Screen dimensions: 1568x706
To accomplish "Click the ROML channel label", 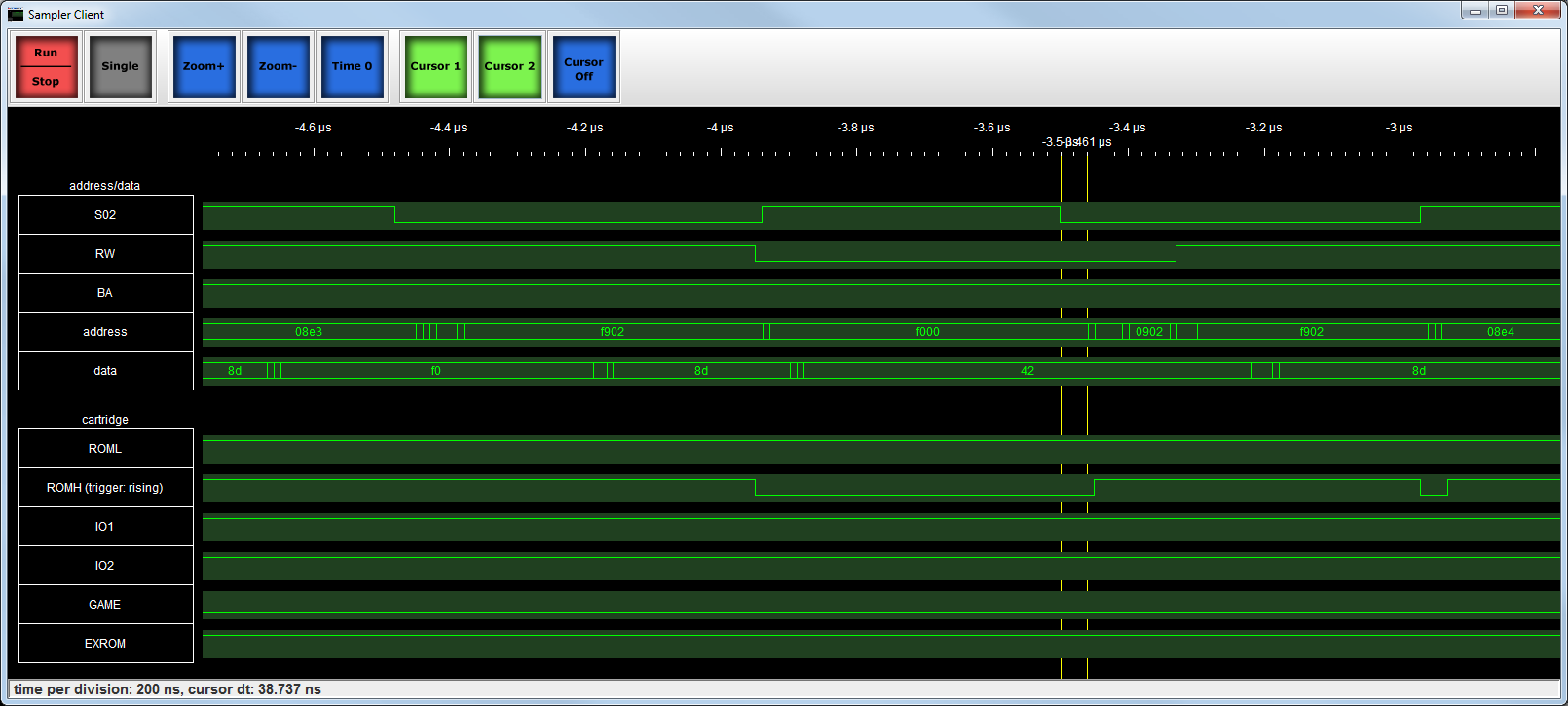I will 105,449.
